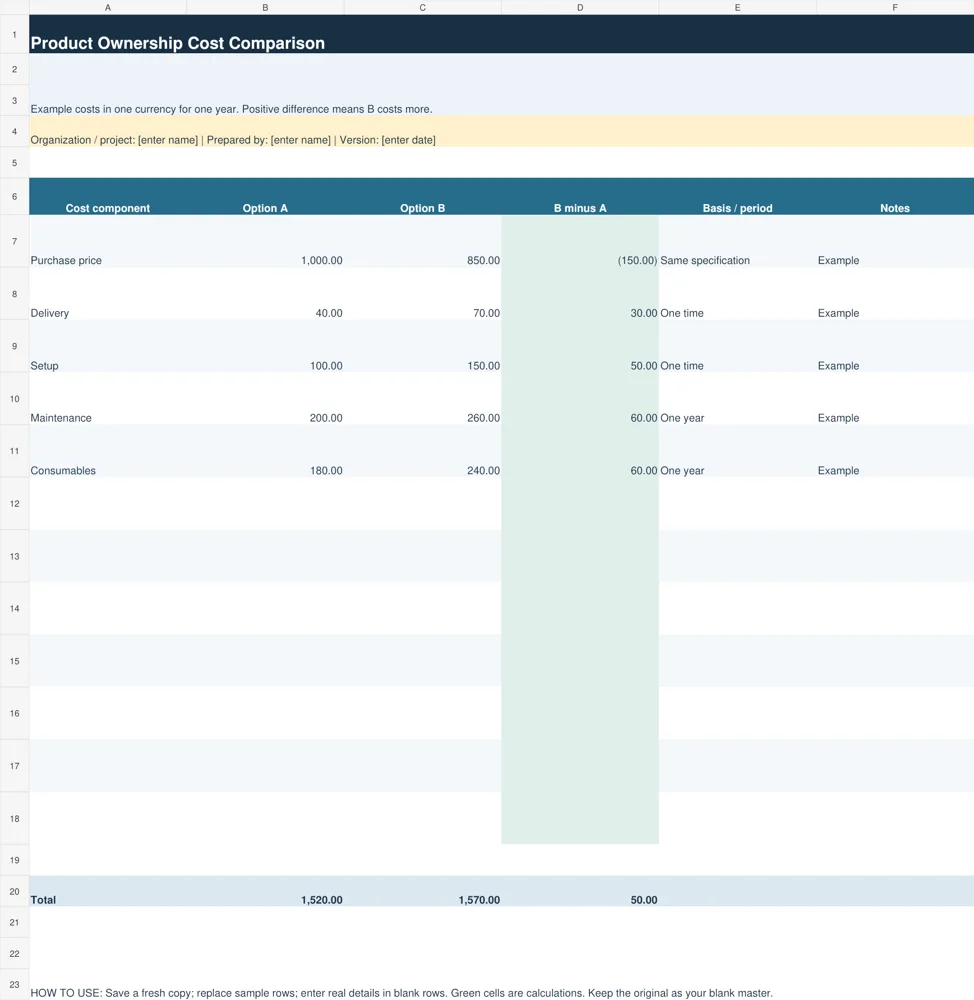This screenshot has width=974, height=1000.
Task: Select column A header
Action: pos(108,8)
